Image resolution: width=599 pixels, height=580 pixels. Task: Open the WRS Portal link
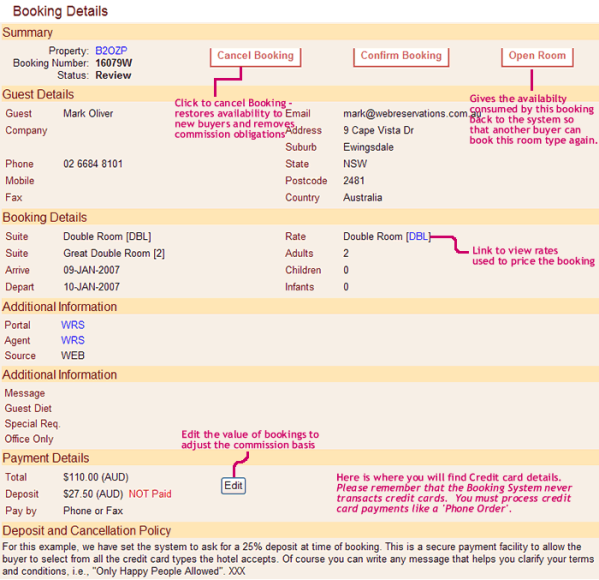click(x=73, y=325)
